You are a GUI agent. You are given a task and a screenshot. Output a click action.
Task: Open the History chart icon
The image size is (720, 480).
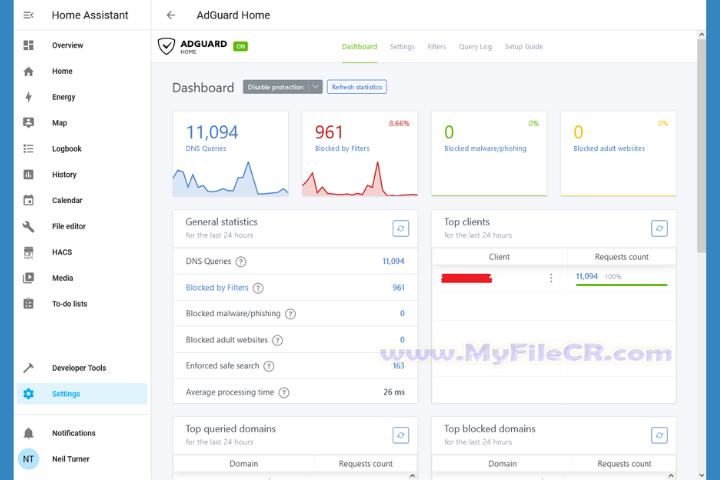28,175
